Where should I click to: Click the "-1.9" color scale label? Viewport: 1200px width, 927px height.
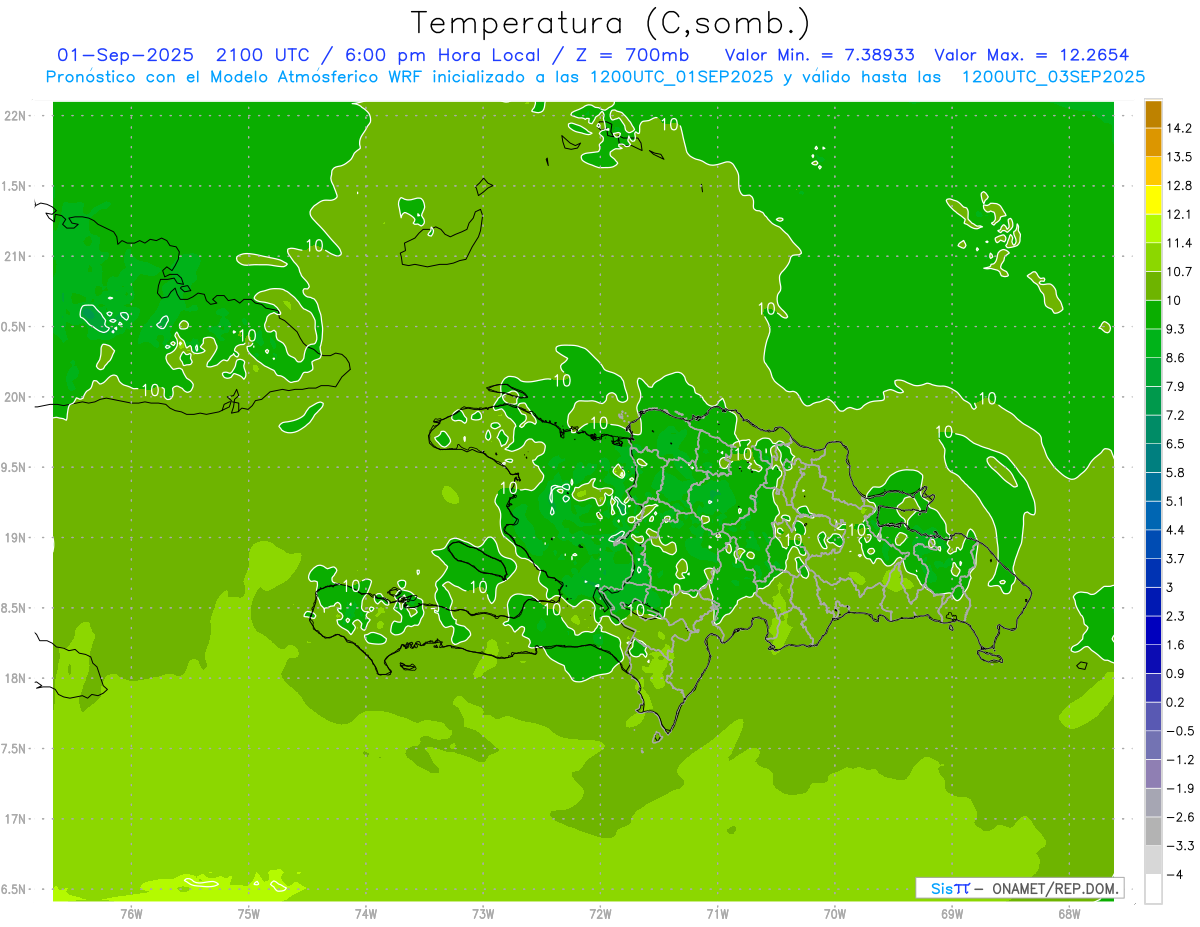(1180, 788)
